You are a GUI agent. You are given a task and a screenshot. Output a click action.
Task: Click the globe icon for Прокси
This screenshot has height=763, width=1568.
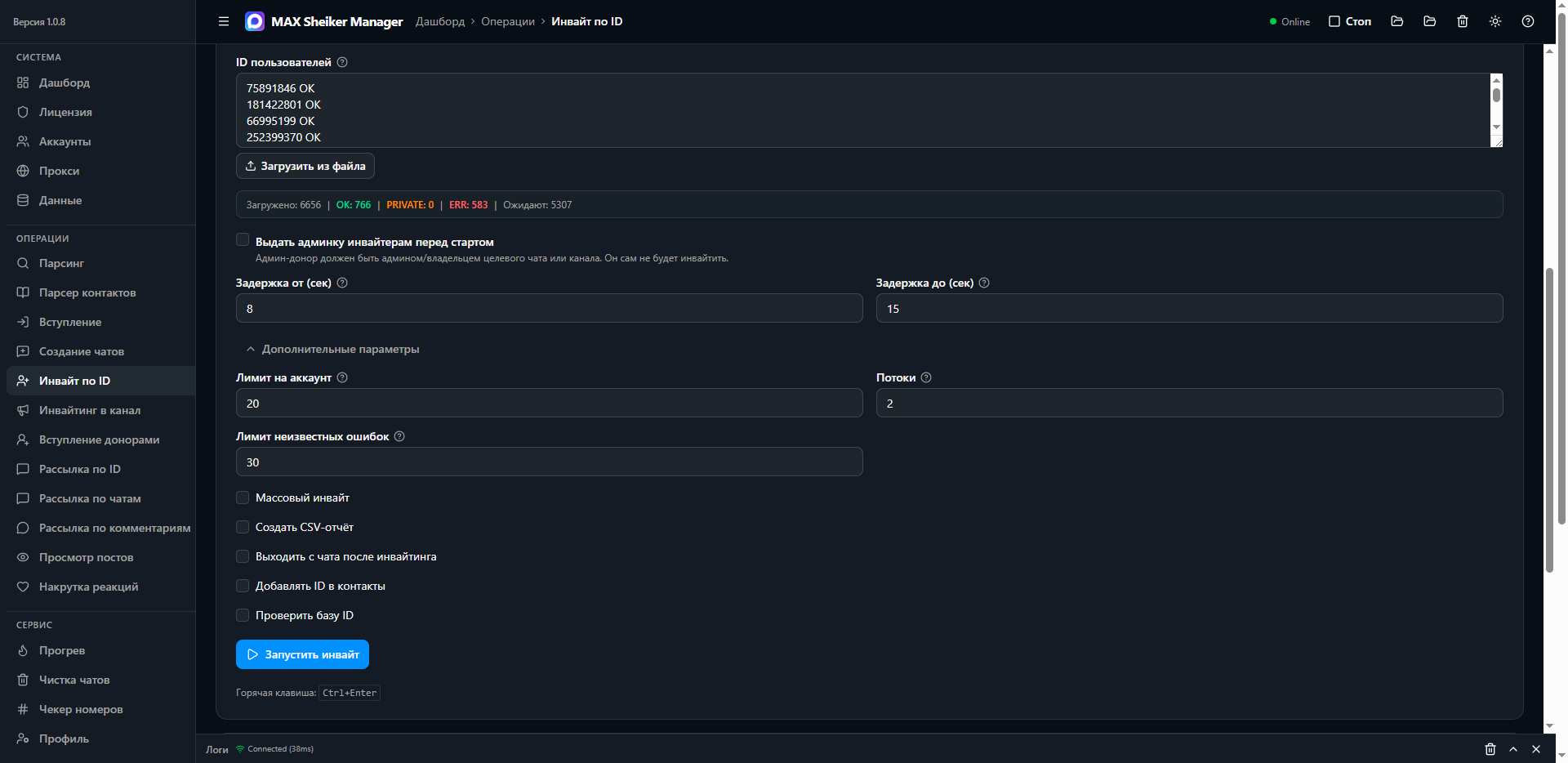[23, 171]
